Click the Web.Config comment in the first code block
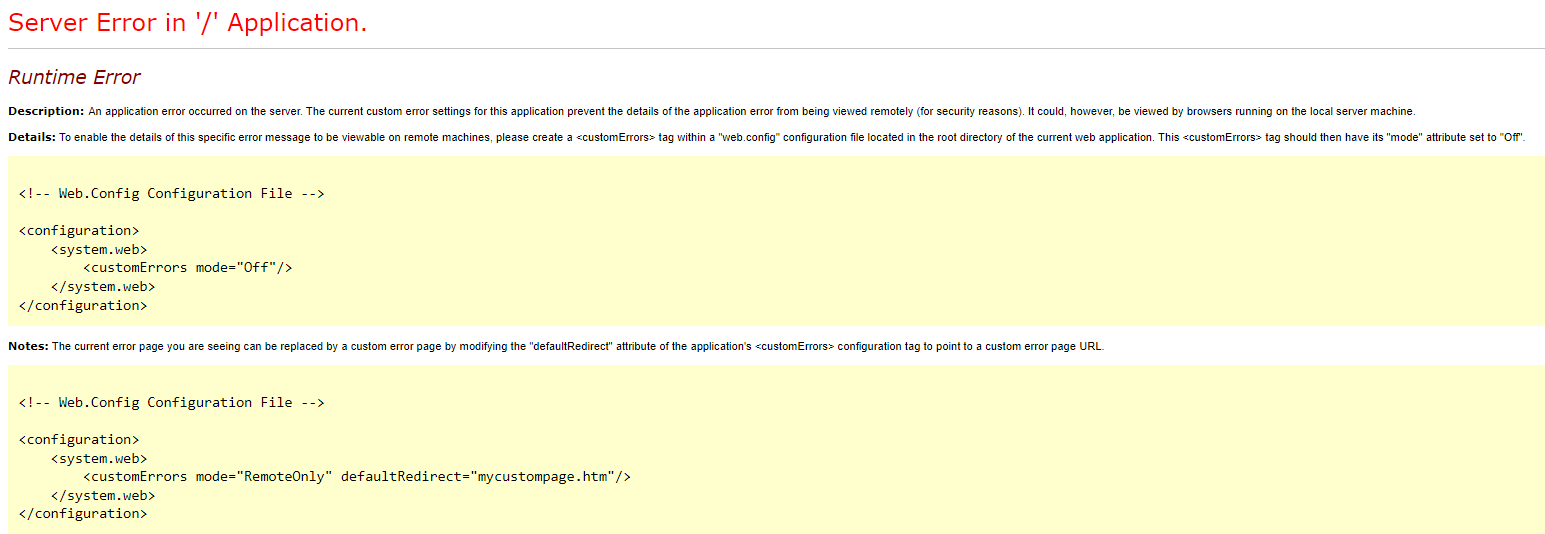This screenshot has height=534, width=1545. (171, 194)
